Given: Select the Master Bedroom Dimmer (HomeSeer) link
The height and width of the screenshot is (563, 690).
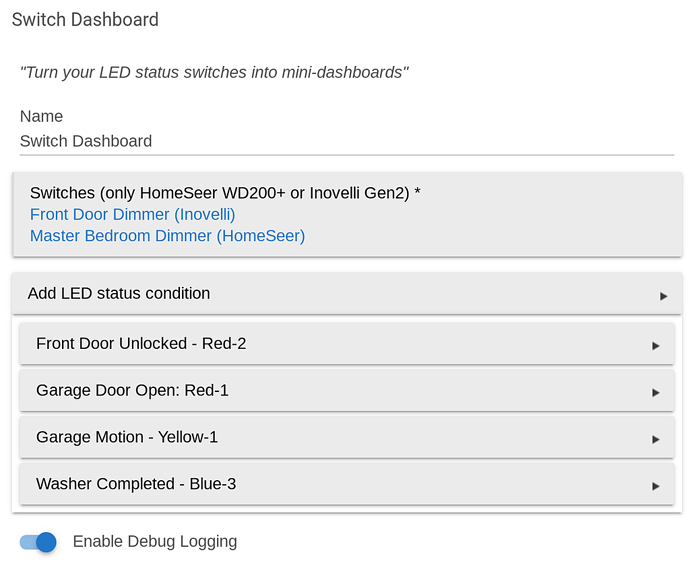Looking at the screenshot, I should (167, 236).
